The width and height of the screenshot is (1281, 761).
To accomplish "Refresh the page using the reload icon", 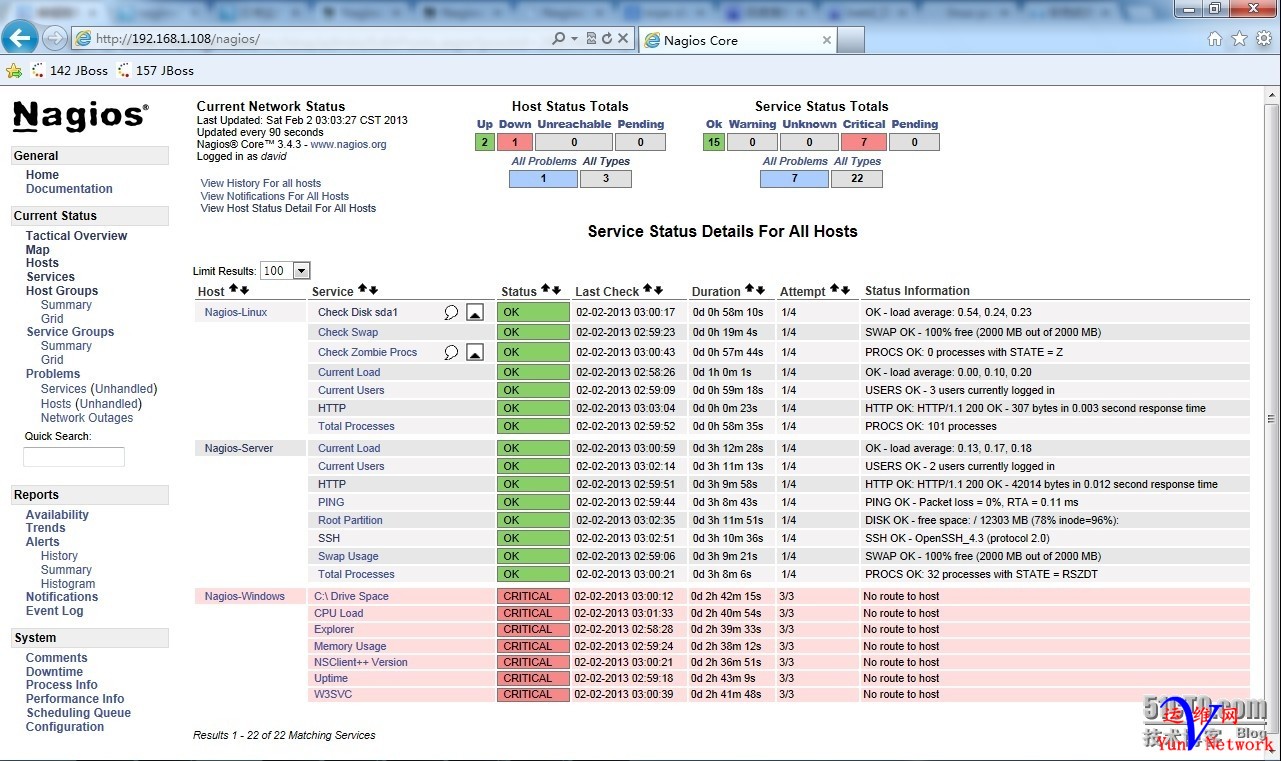I will point(607,39).
